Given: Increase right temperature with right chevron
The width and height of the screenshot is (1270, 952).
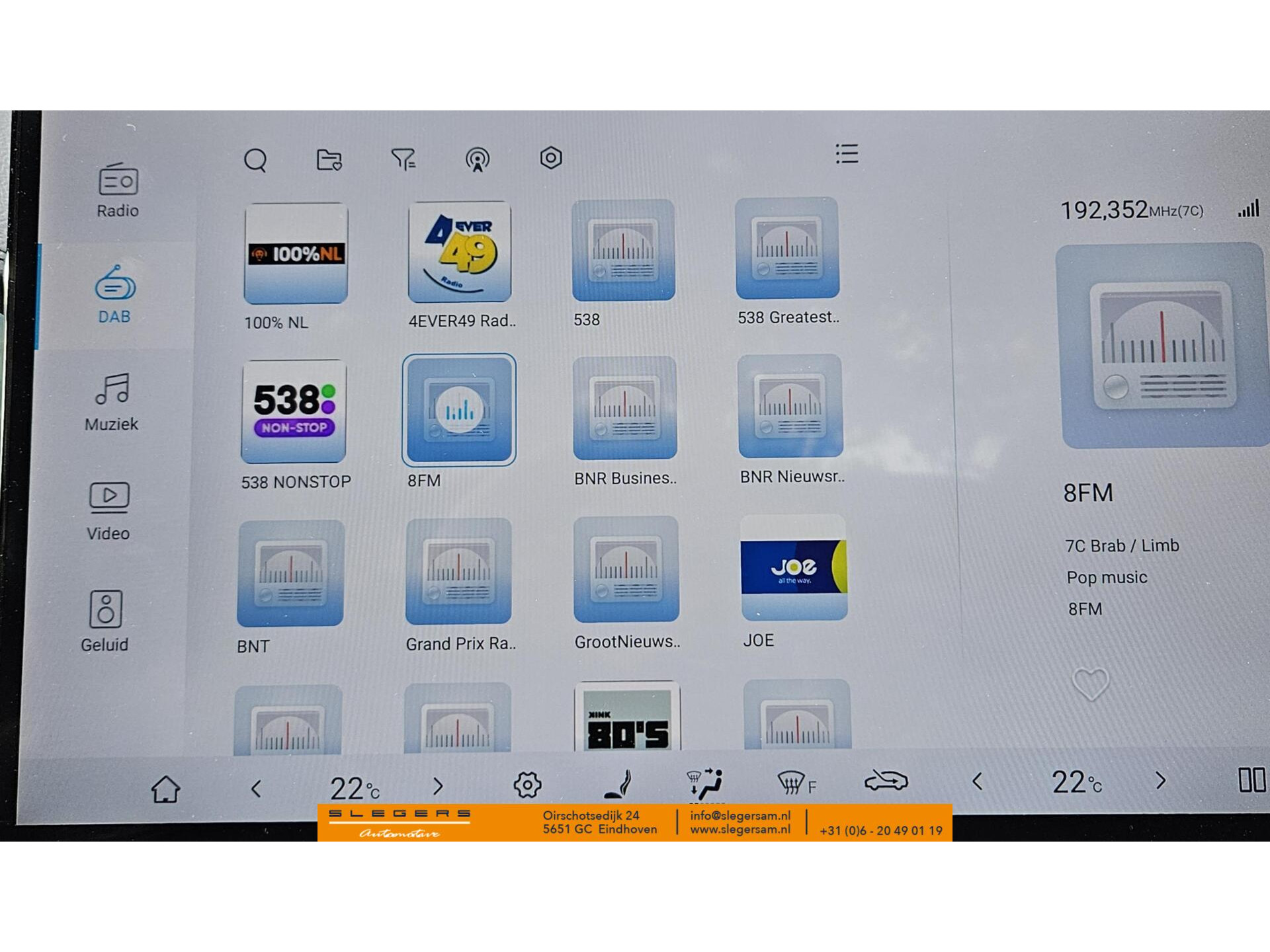Looking at the screenshot, I should pyautogui.click(x=1161, y=781).
